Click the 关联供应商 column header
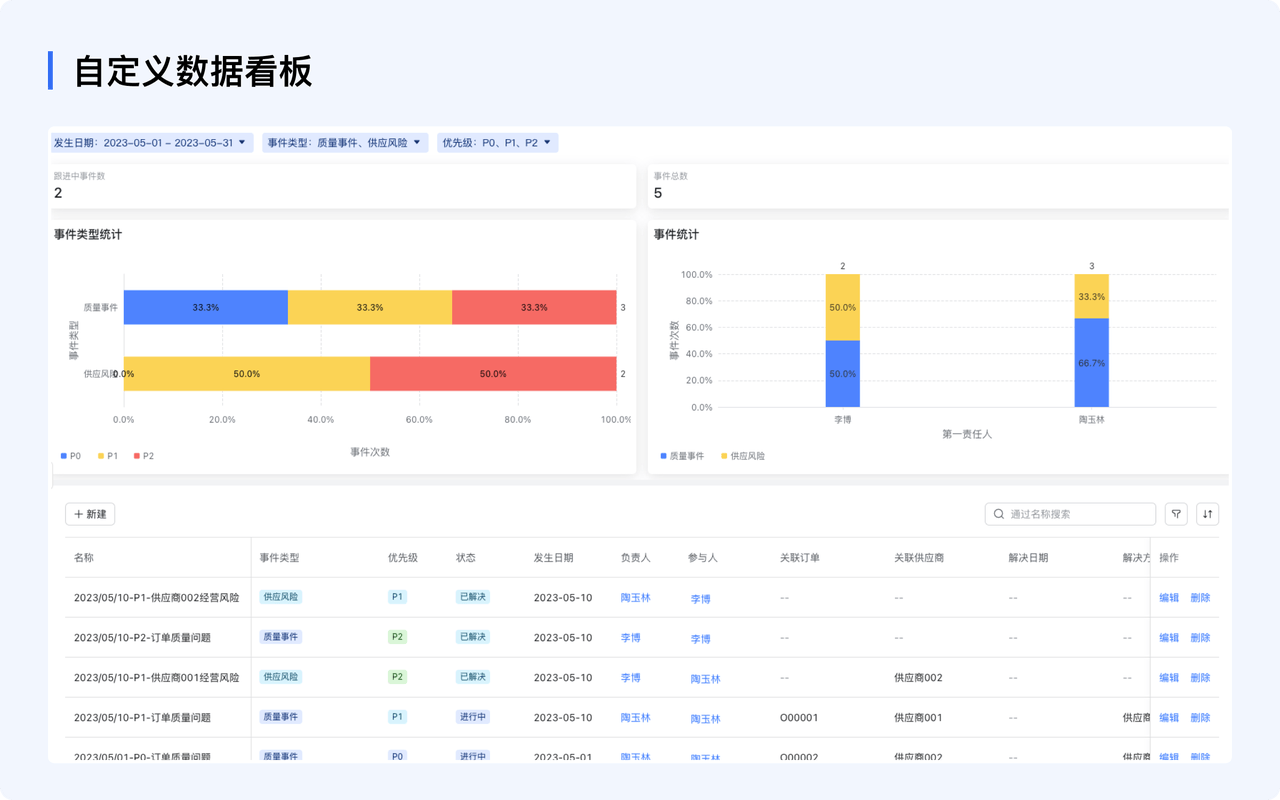 point(919,558)
